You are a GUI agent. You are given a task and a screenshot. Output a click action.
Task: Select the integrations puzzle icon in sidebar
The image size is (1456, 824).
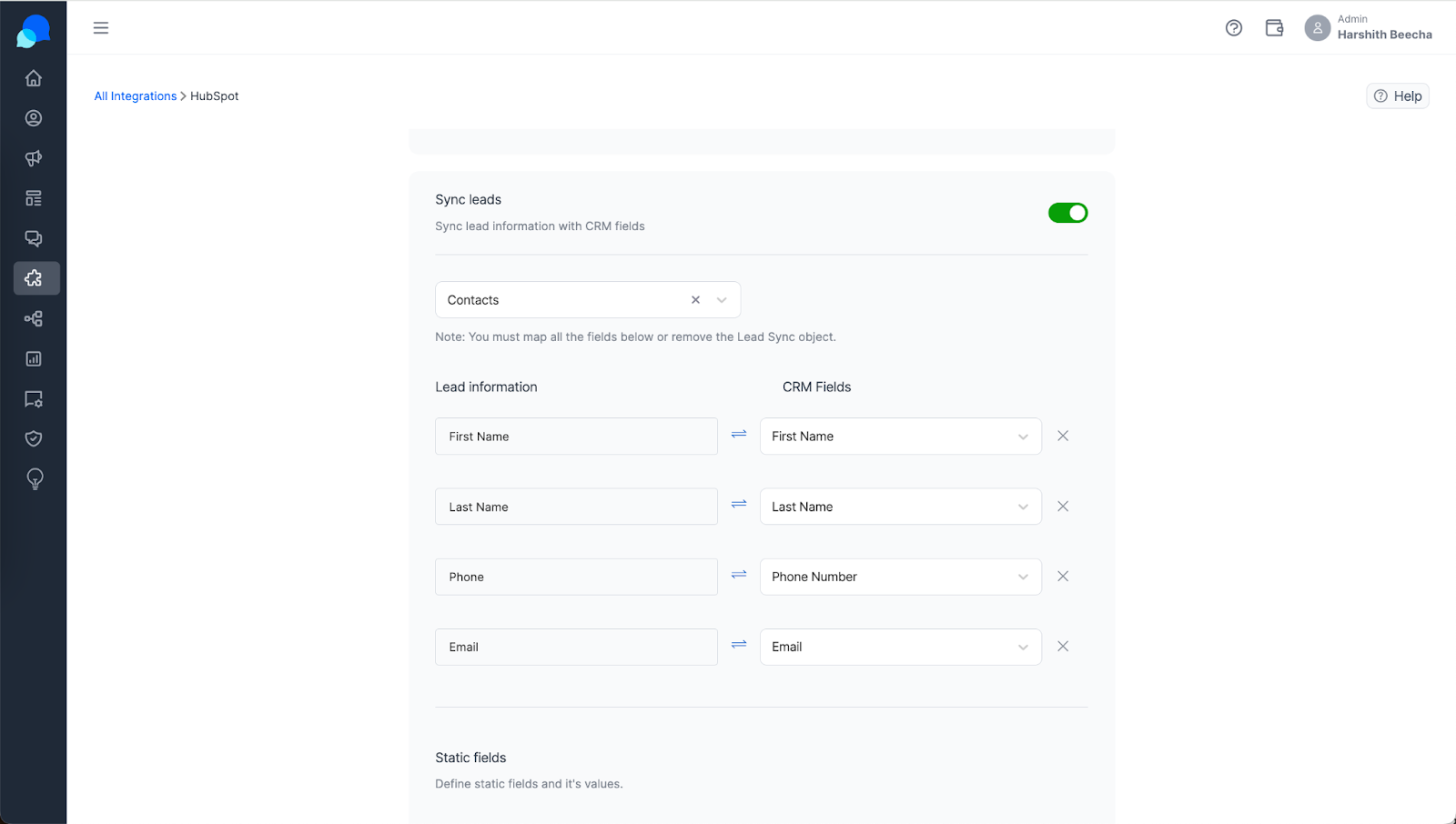point(36,278)
